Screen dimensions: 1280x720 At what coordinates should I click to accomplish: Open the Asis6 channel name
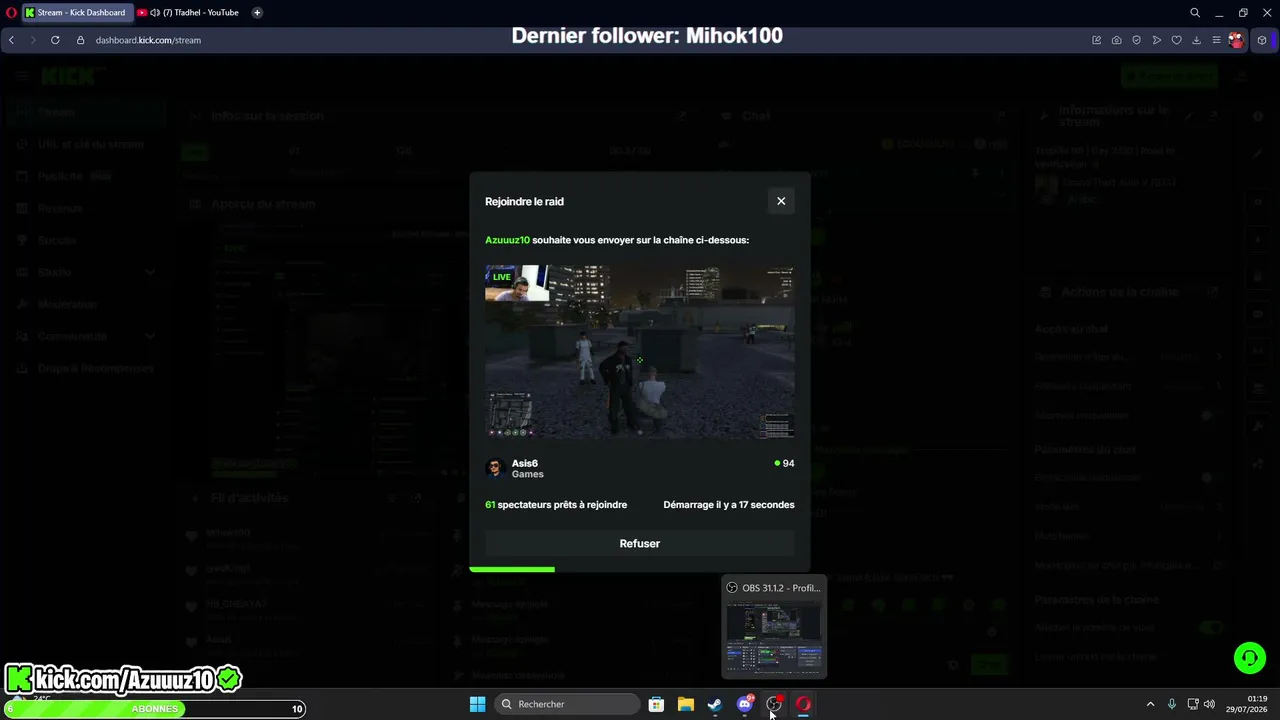point(525,463)
